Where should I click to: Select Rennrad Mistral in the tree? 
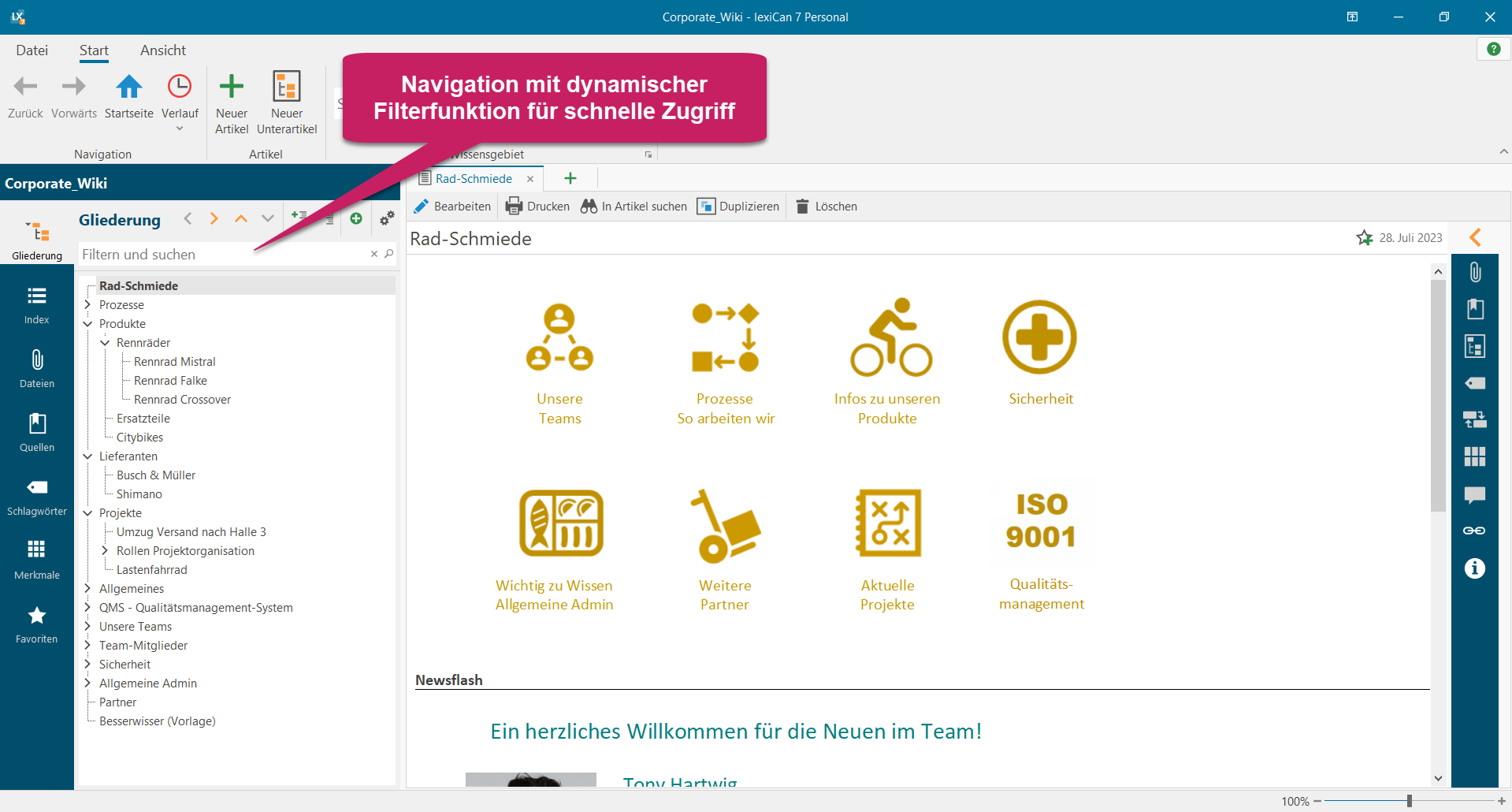[174, 362]
